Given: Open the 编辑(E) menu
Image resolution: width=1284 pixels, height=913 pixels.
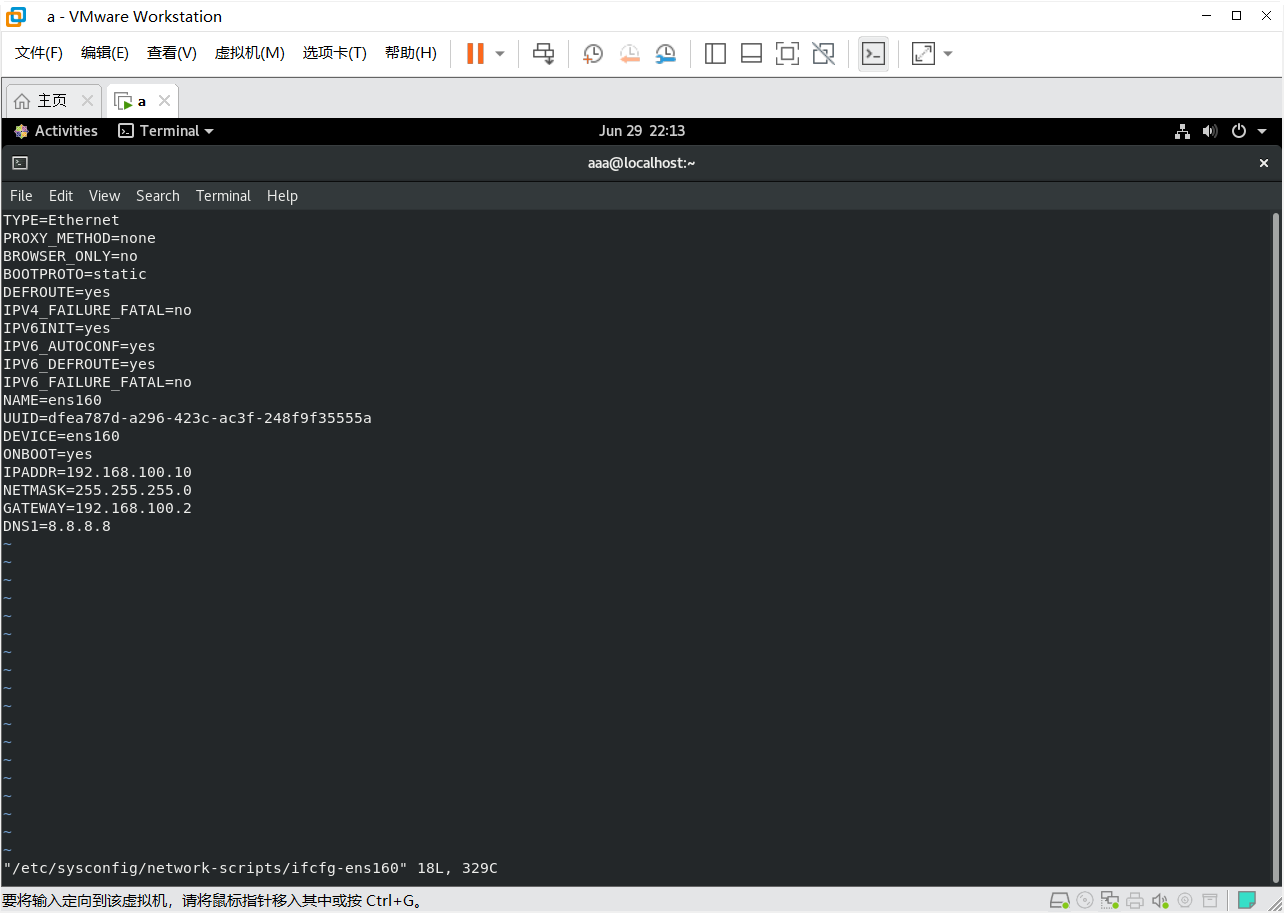Looking at the screenshot, I should point(105,53).
